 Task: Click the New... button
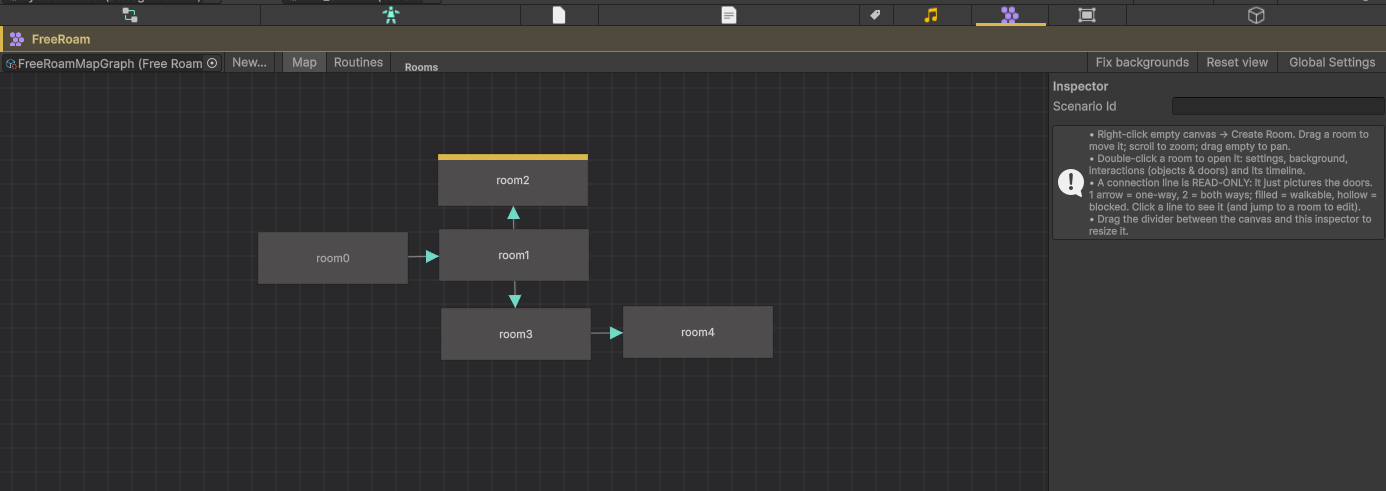pos(249,62)
